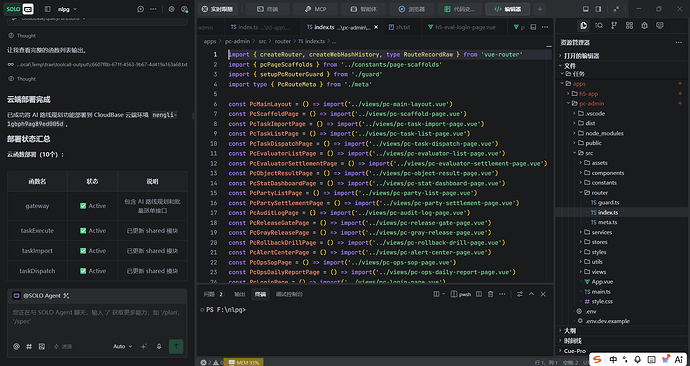Close the active index.ts pc-admin tab

tap(376, 27)
